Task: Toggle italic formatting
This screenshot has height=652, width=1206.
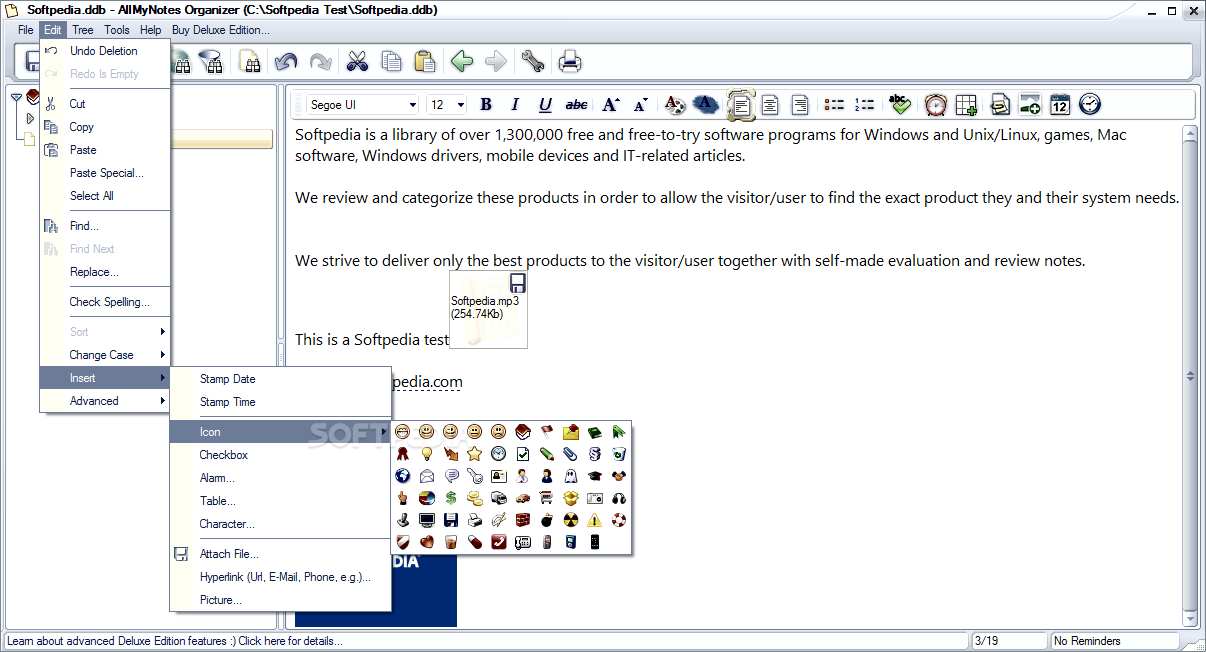Action: point(515,104)
